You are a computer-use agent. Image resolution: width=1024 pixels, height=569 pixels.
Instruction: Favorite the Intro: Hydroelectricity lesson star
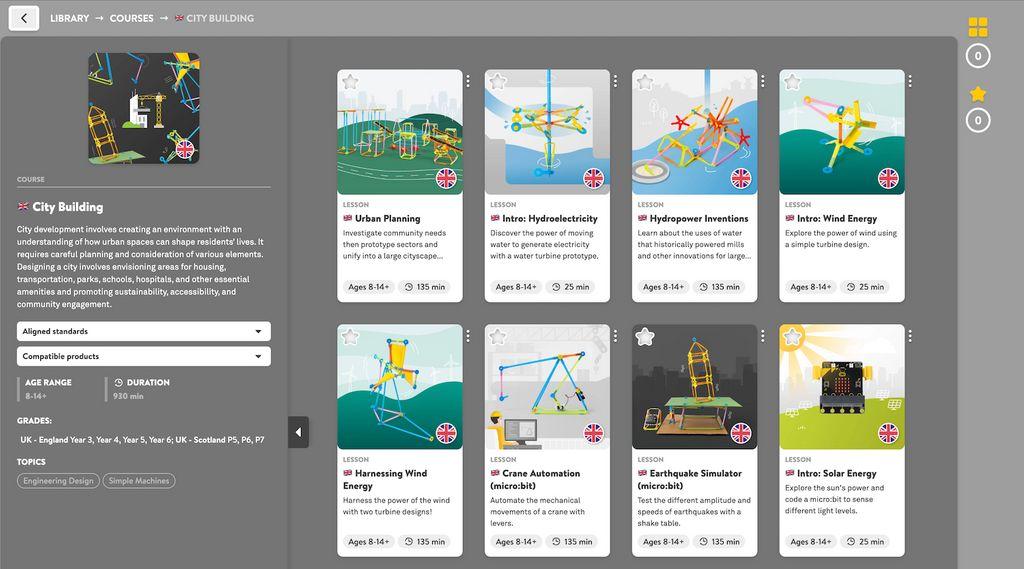pyautogui.click(x=498, y=82)
